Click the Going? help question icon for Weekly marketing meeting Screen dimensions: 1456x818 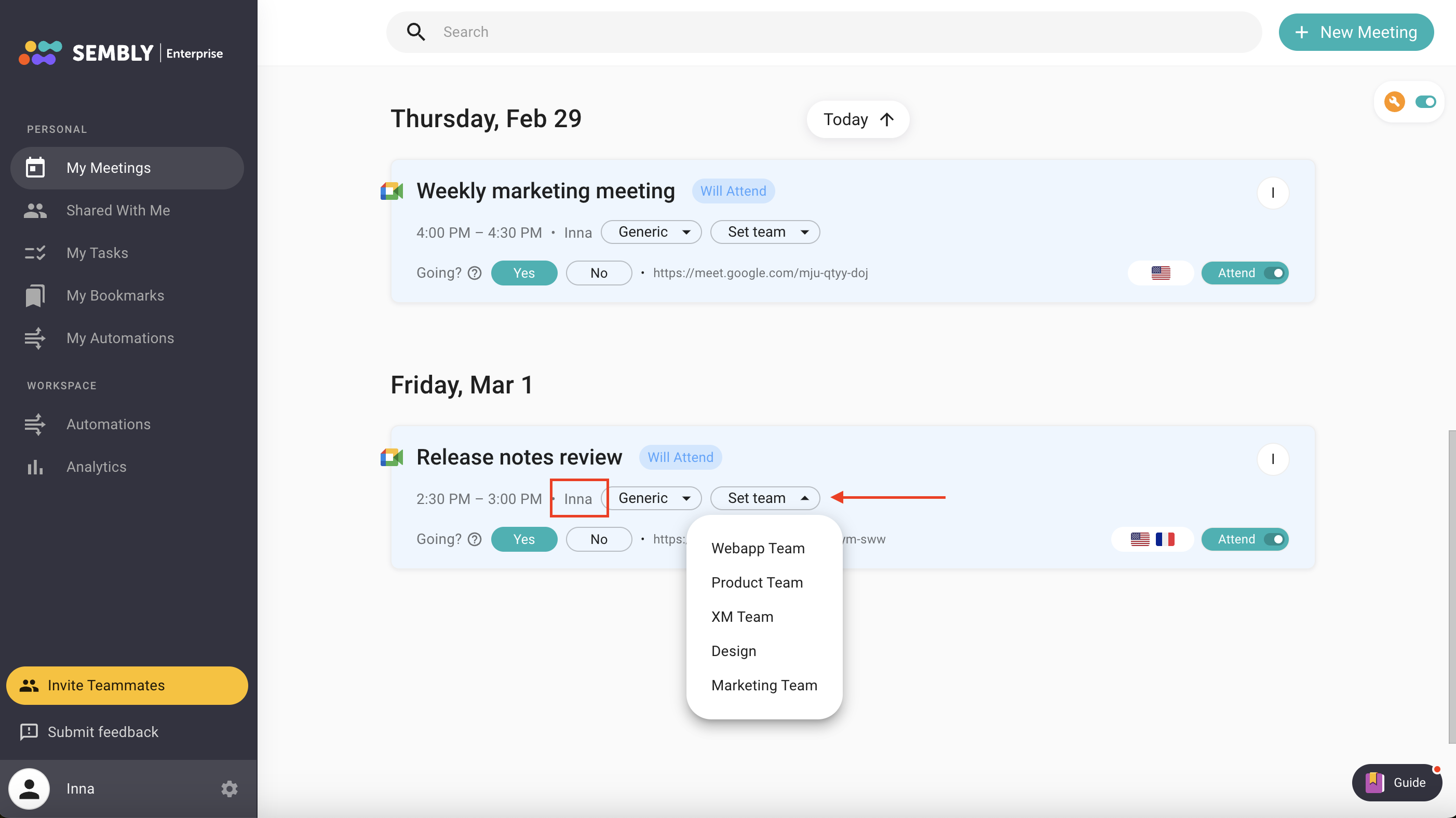[x=475, y=273]
